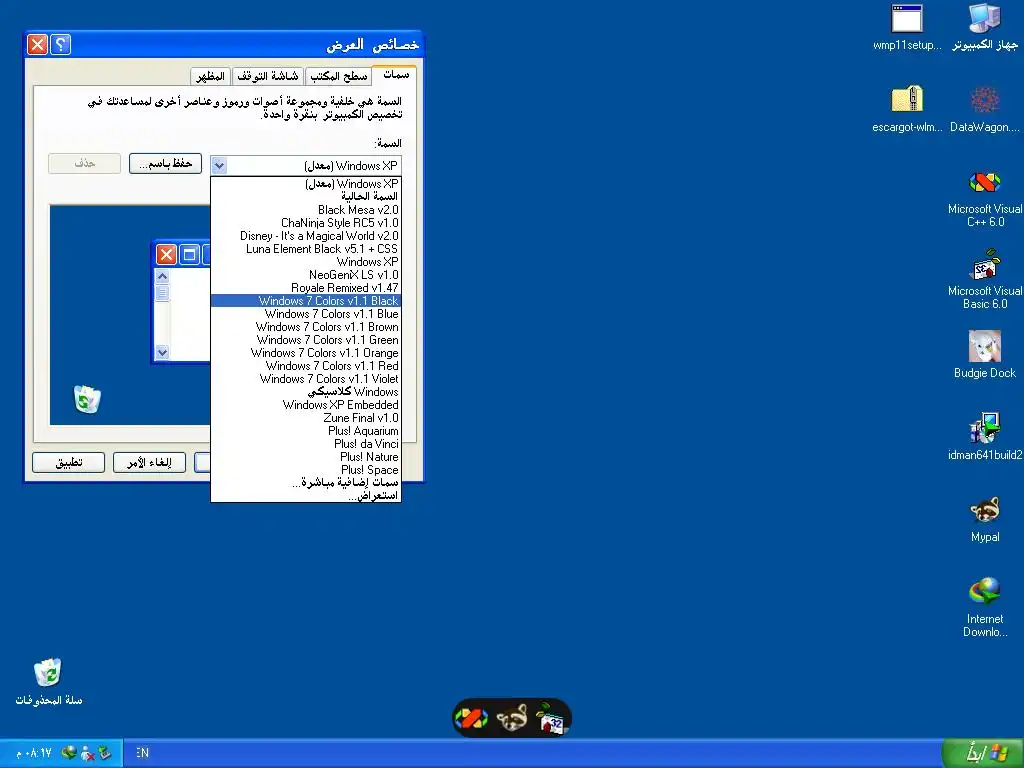Select Luna Element Black v5.1 + CSS
The height and width of the screenshot is (768, 1024).
[x=306, y=249]
